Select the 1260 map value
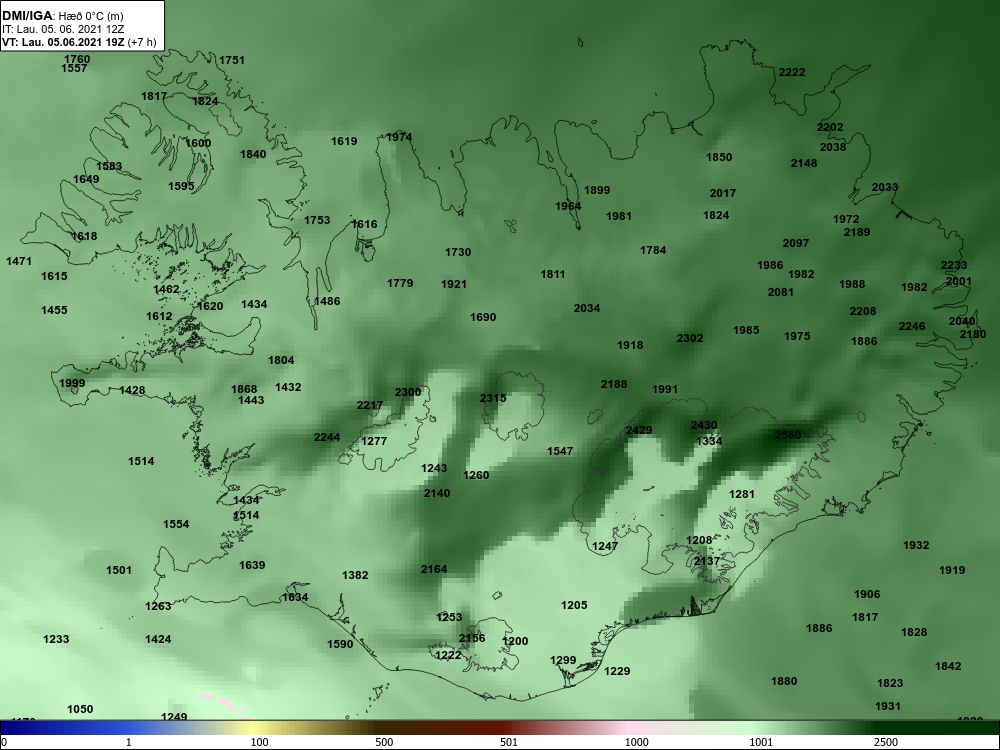The image size is (1000, 750). 476,475
